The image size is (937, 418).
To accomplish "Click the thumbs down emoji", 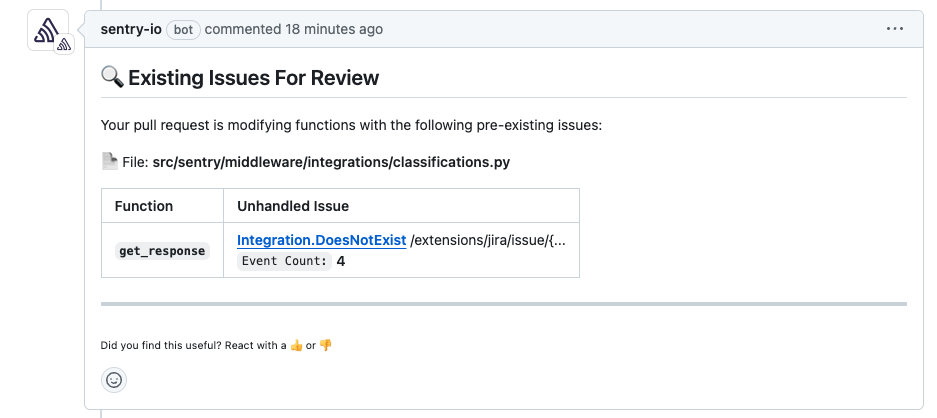I will (x=325, y=346).
